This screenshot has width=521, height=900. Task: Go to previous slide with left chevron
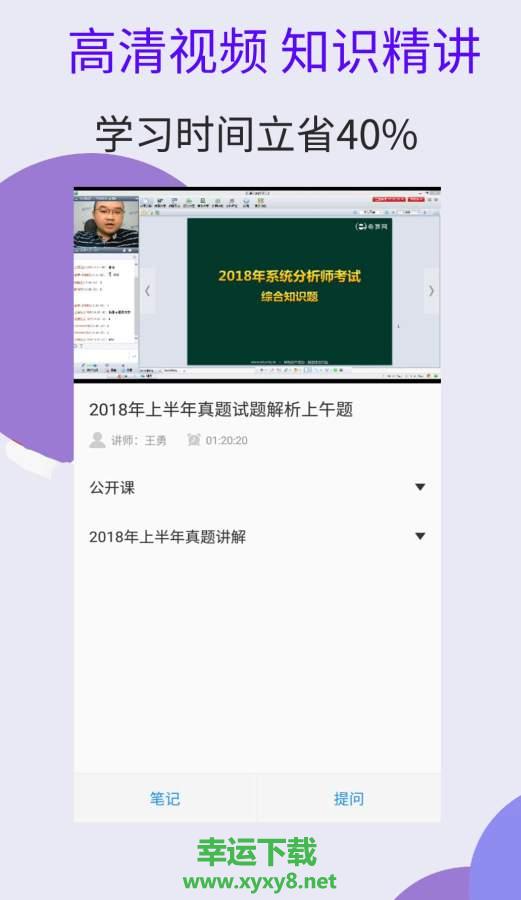tap(147, 291)
